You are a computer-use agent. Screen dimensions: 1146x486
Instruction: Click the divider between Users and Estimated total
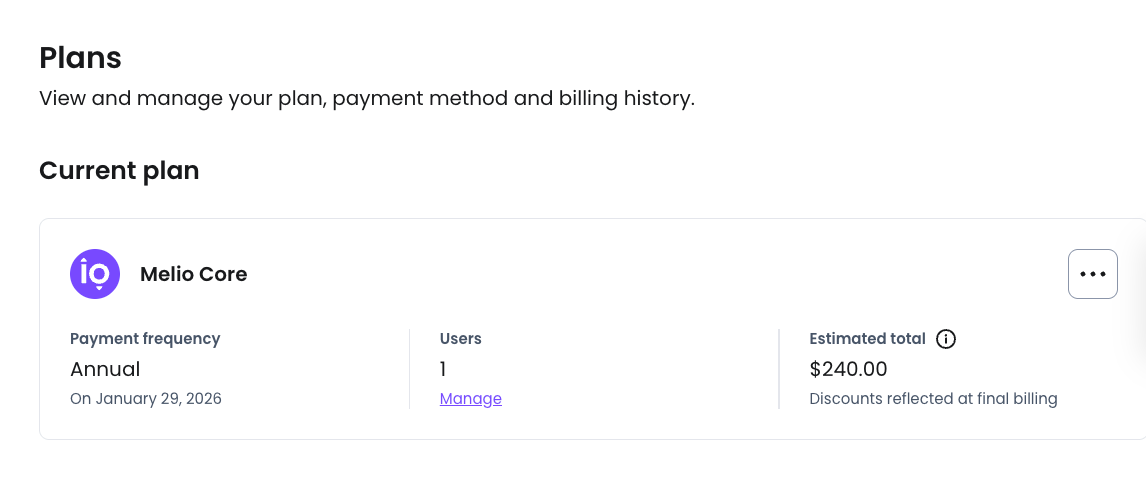pos(779,368)
